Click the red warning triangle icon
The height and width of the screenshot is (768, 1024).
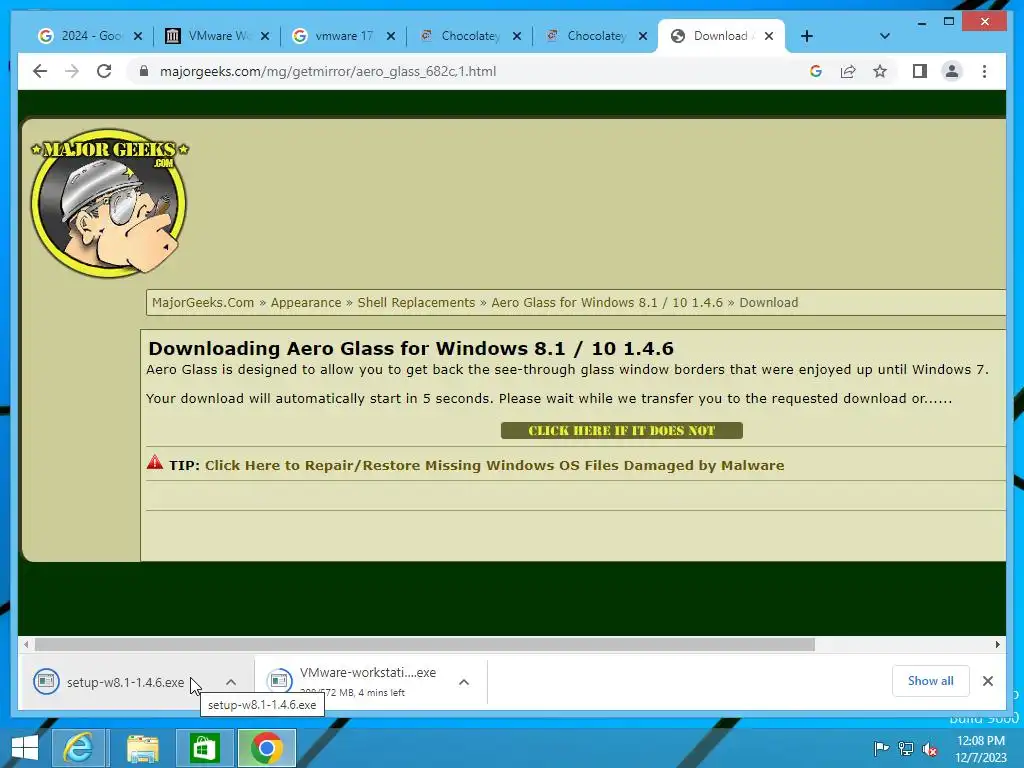(x=155, y=462)
